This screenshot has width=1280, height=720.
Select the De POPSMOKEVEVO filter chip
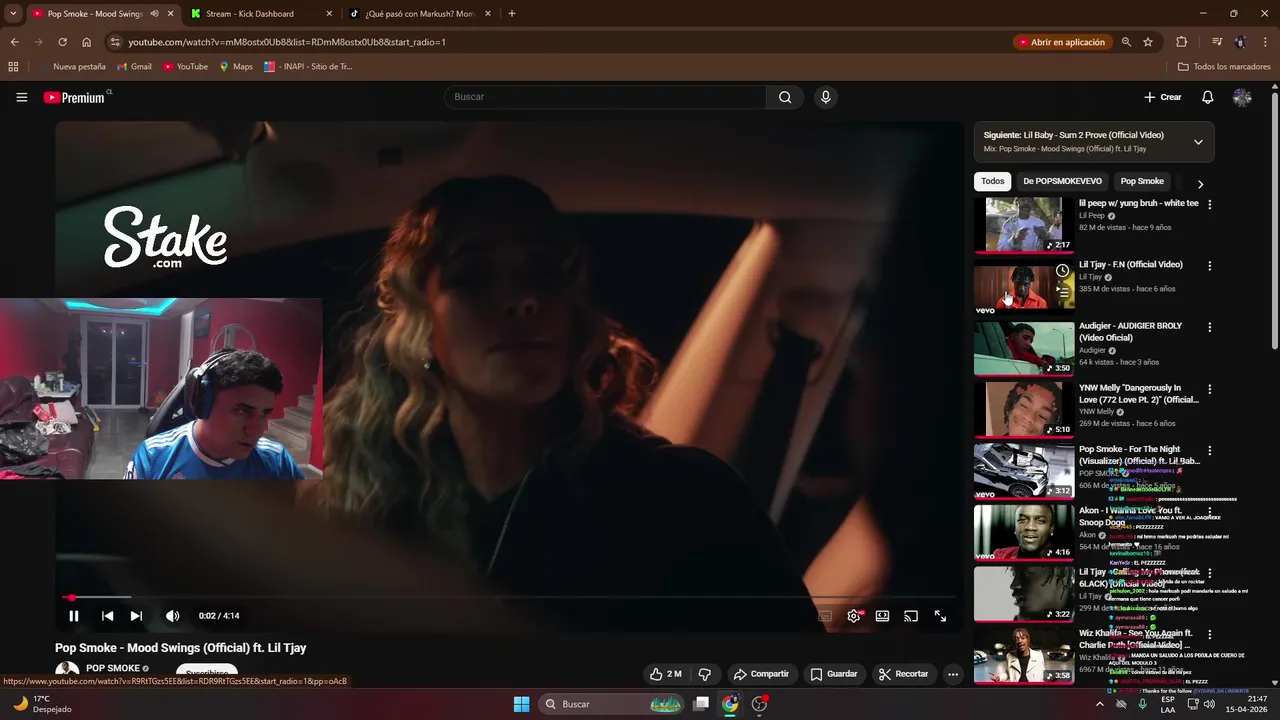(x=1062, y=181)
